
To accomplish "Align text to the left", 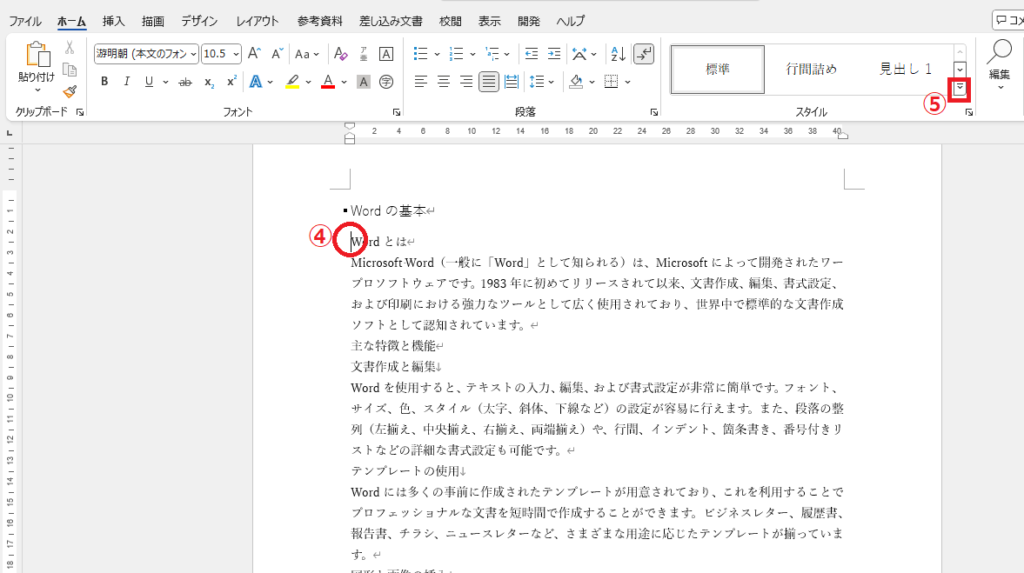I will pos(421,82).
